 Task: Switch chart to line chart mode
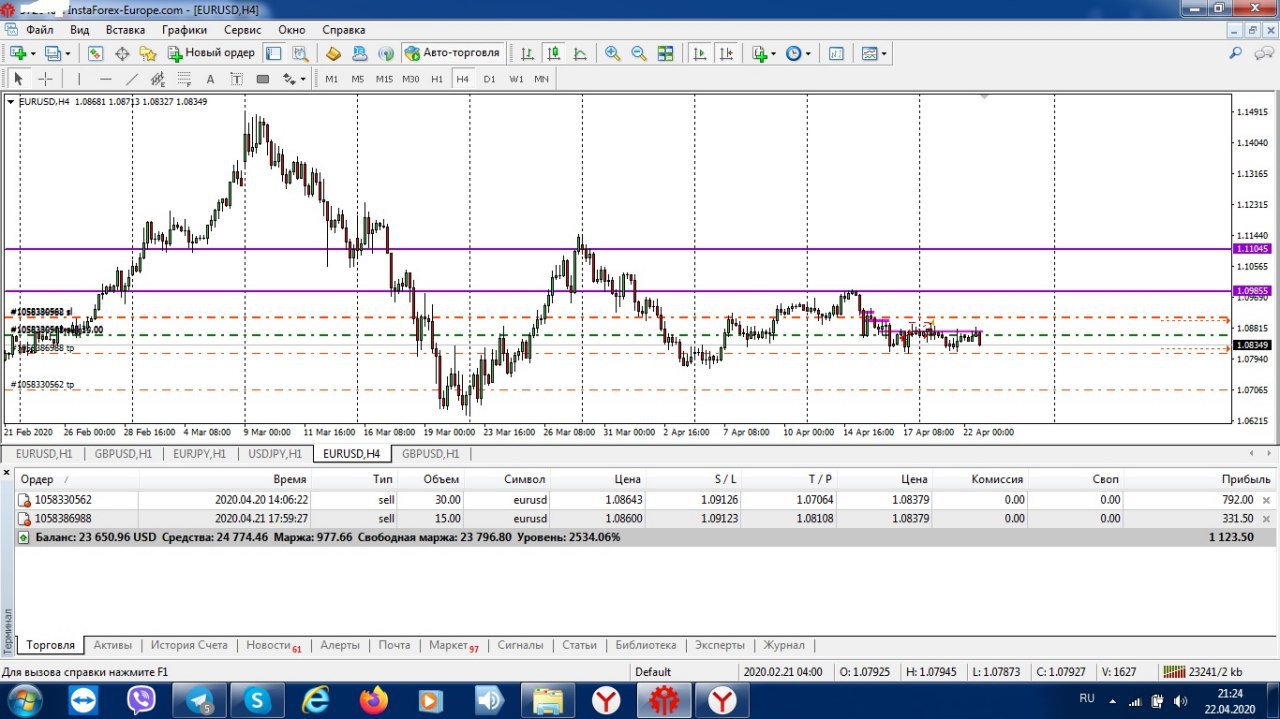click(579, 53)
